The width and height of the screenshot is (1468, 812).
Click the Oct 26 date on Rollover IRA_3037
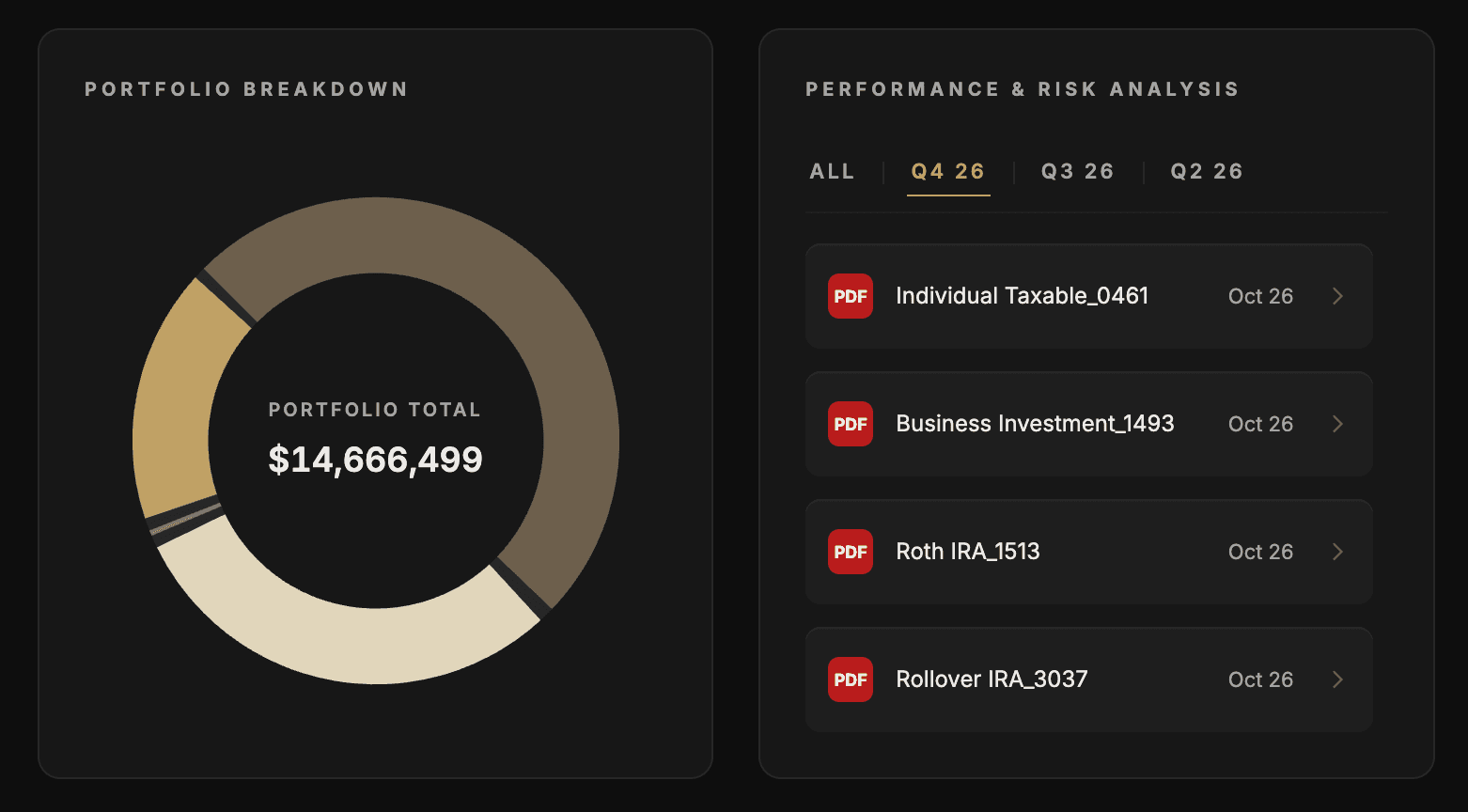[x=1260, y=679]
